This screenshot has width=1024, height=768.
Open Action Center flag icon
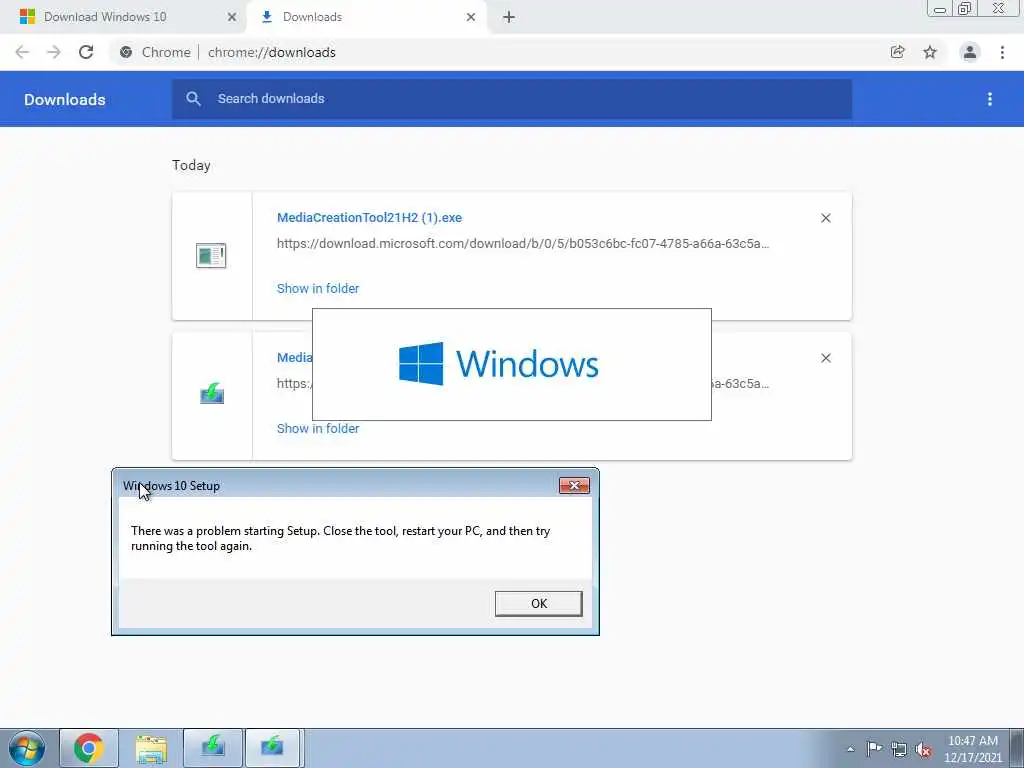click(874, 748)
